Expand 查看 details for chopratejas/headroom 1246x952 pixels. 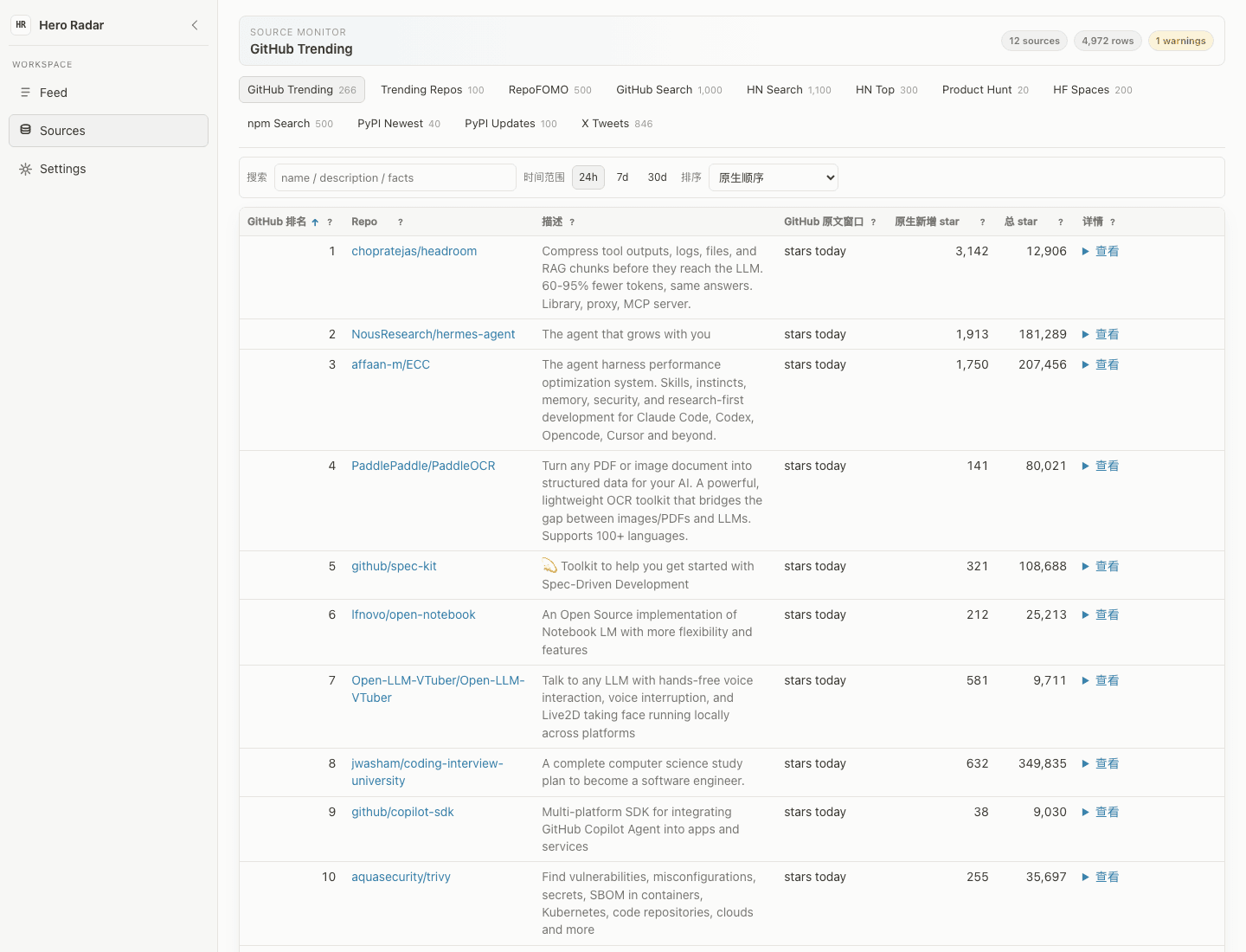(1101, 251)
